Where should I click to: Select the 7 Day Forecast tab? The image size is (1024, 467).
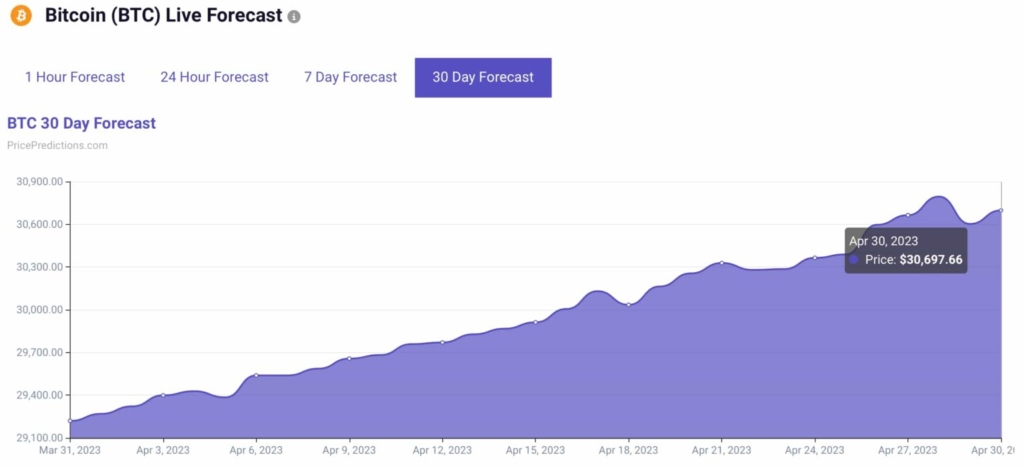350,77
